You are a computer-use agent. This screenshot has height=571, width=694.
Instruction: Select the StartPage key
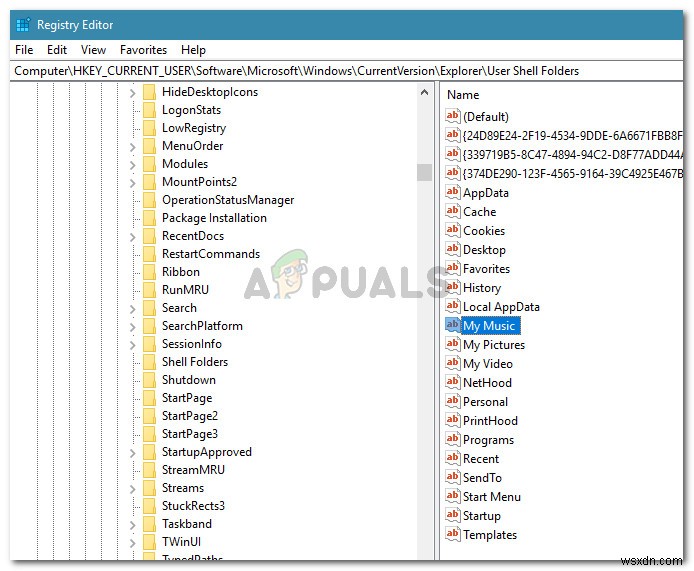[187, 398]
